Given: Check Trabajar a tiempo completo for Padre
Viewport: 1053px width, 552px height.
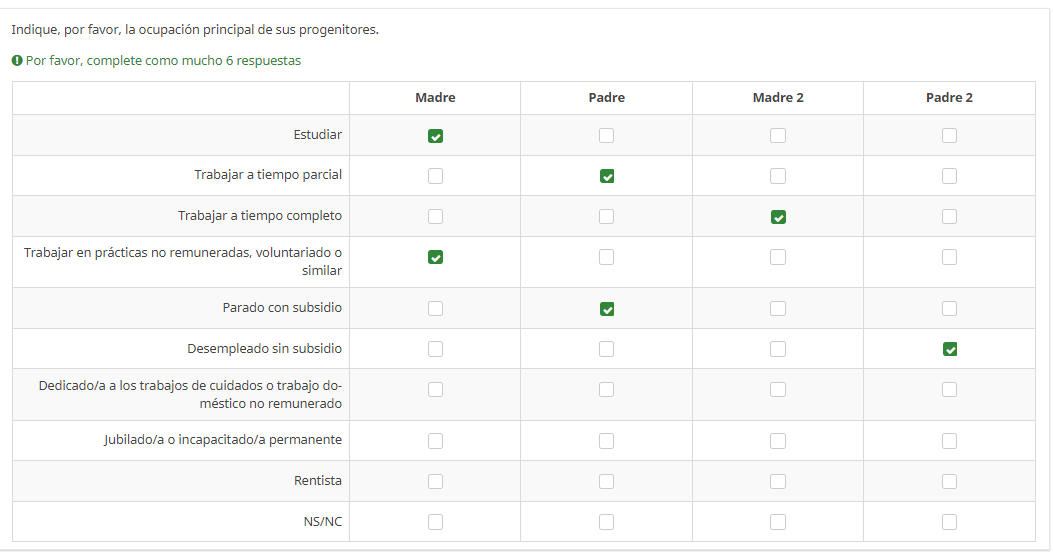Looking at the screenshot, I should click(x=607, y=217).
